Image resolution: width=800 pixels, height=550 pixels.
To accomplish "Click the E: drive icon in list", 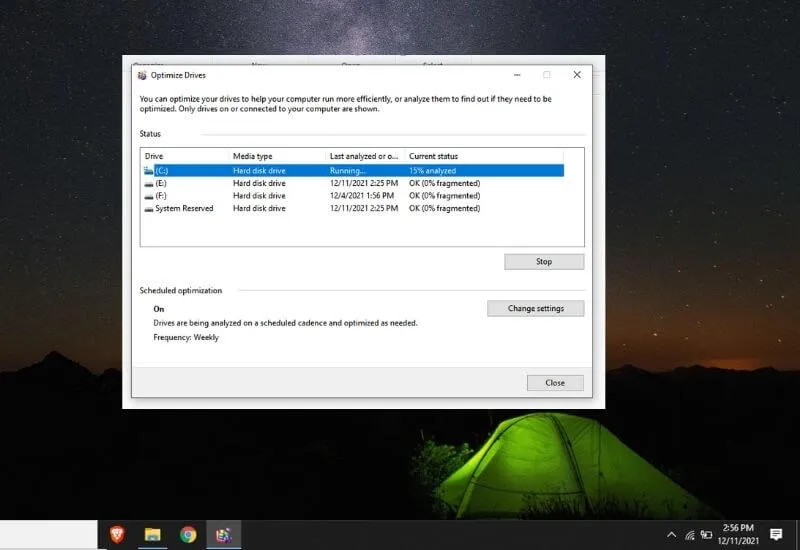I will pos(148,184).
